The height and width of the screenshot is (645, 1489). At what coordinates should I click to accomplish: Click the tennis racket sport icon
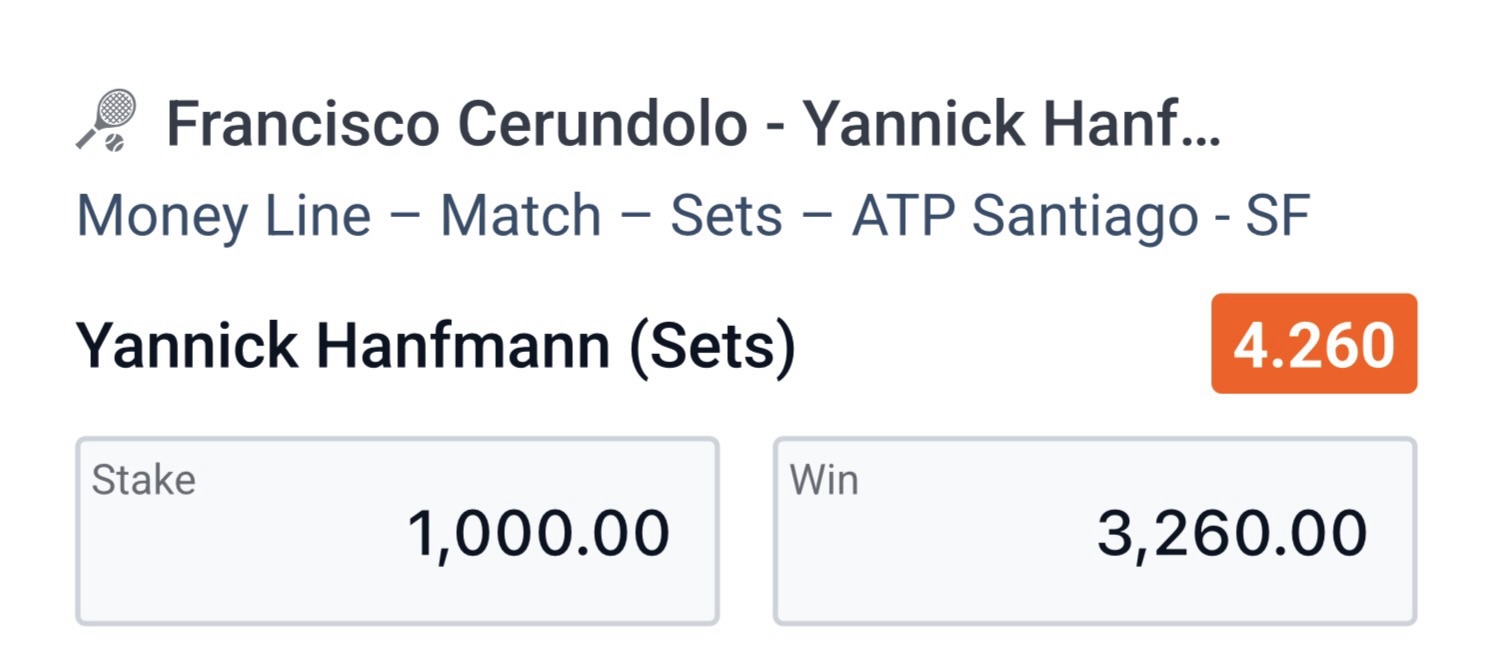click(x=107, y=123)
